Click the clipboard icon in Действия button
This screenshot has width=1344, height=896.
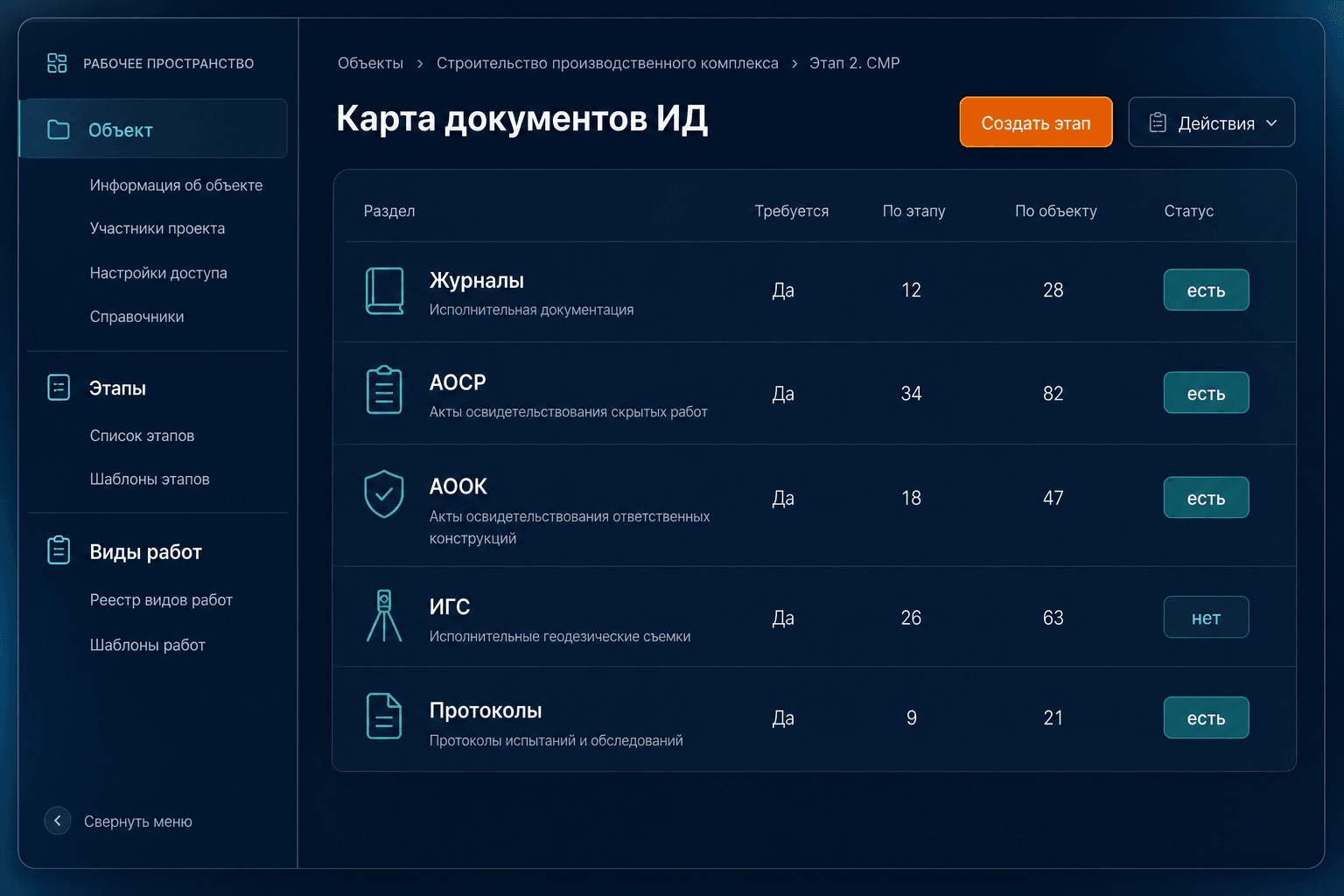(x=1158, y=122)
